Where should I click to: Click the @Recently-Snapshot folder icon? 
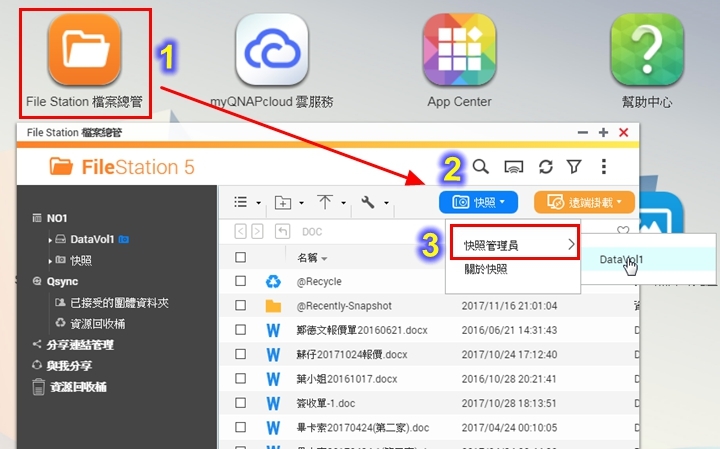pyautogui.click(x=273, y=306)
